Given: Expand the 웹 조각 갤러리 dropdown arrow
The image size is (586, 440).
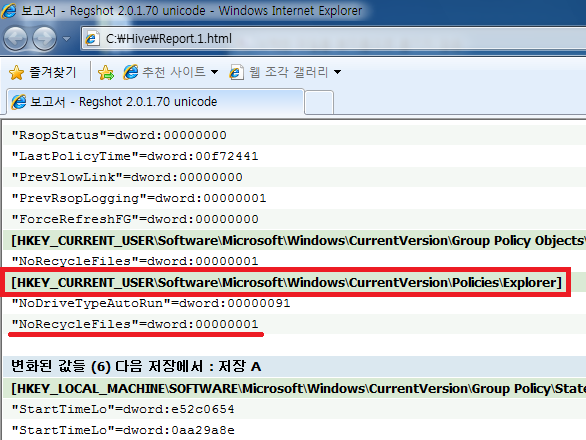Looking at the screenshot, I should pyautogui.click(x=337, y=72).
